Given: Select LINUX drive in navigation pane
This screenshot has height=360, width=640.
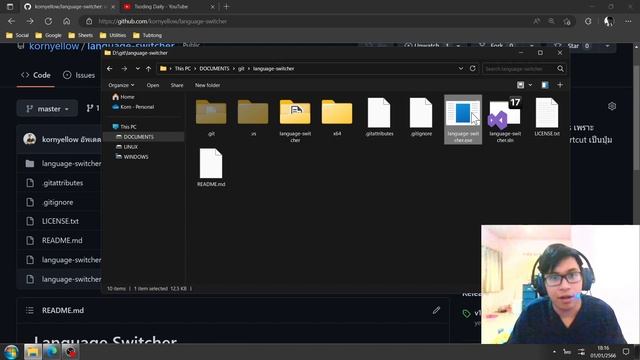Looking at the screenshot, I should click(x=127, y=147).
